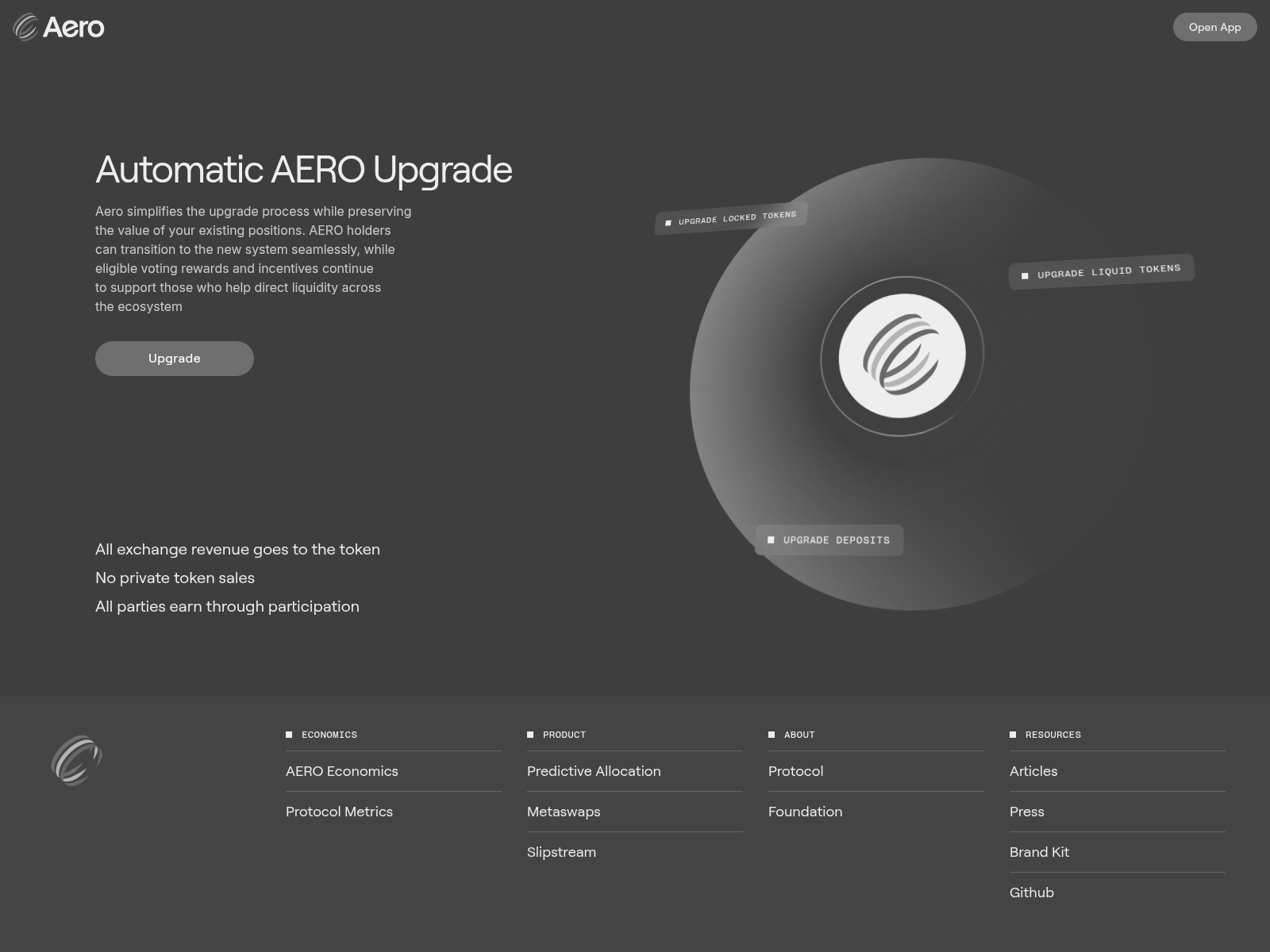Open Metaswaps product link
The image size is (1270, 952).
tap(564, 812)
